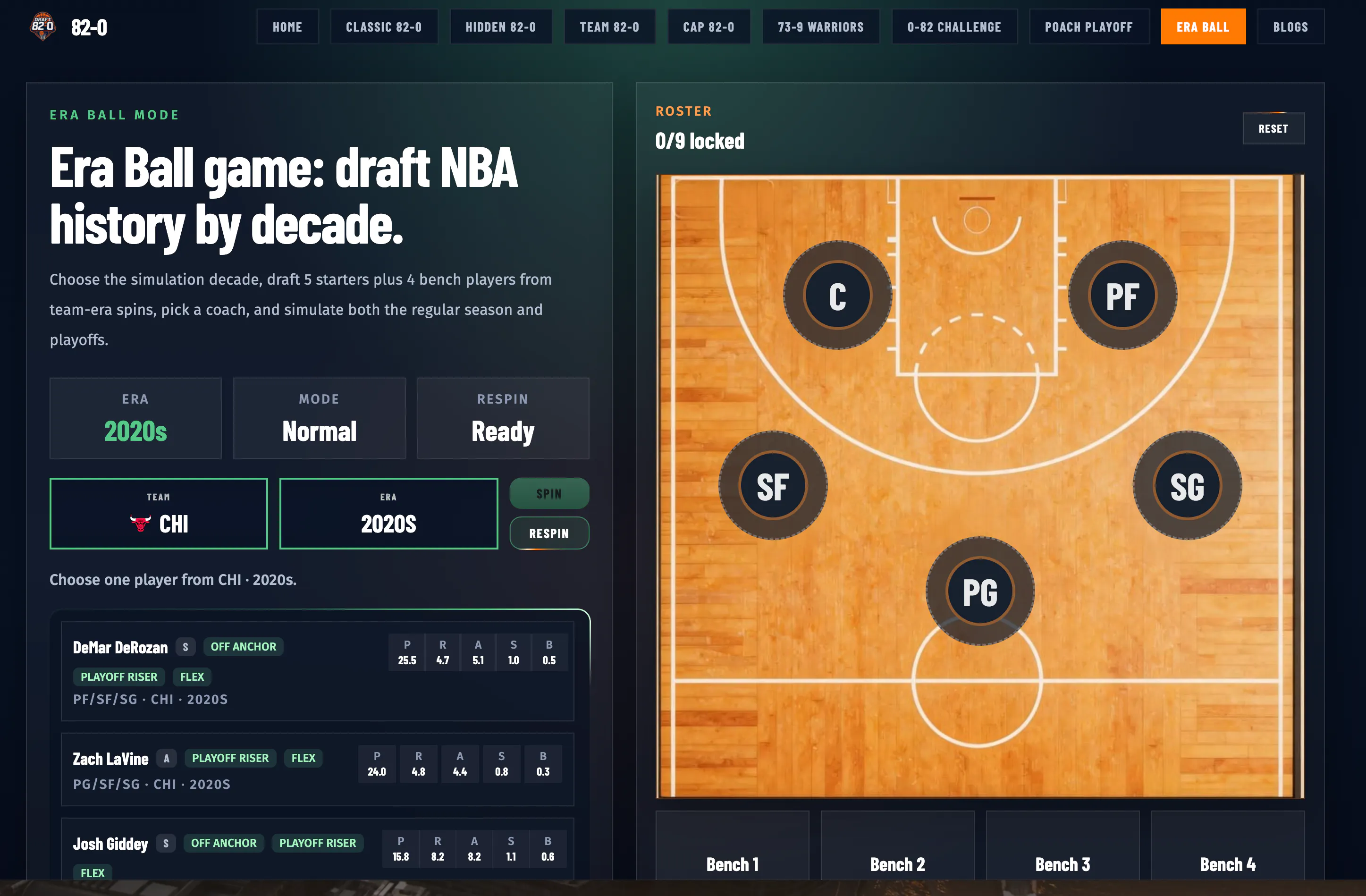Click DeMar DeRozan's FLEX tag

[192, 677]
